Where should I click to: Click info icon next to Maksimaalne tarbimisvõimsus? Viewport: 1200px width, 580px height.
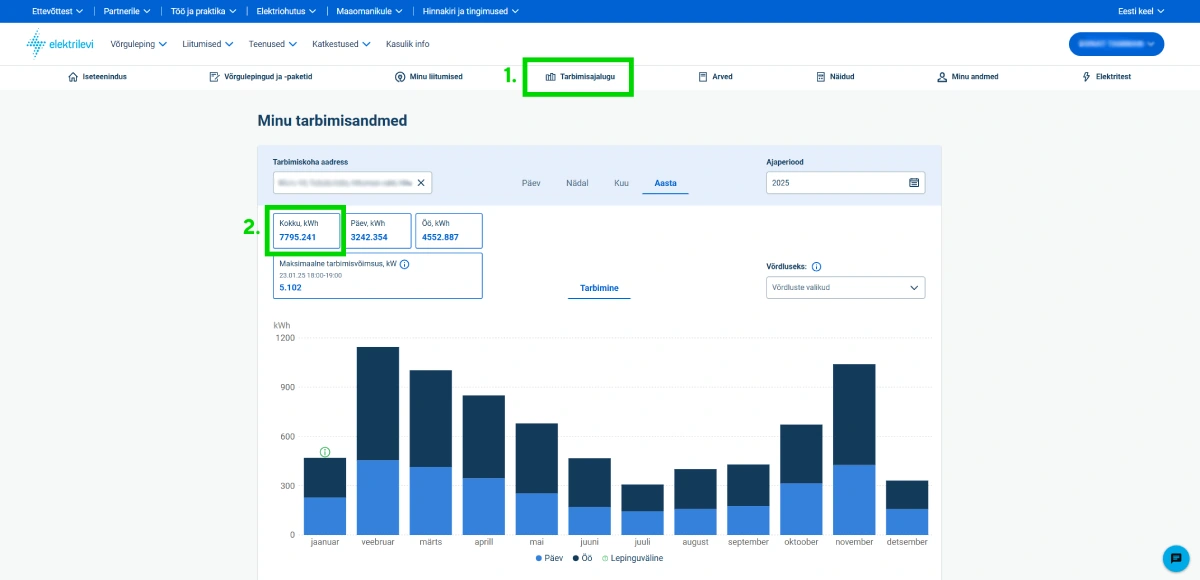(x=404, y=264)
